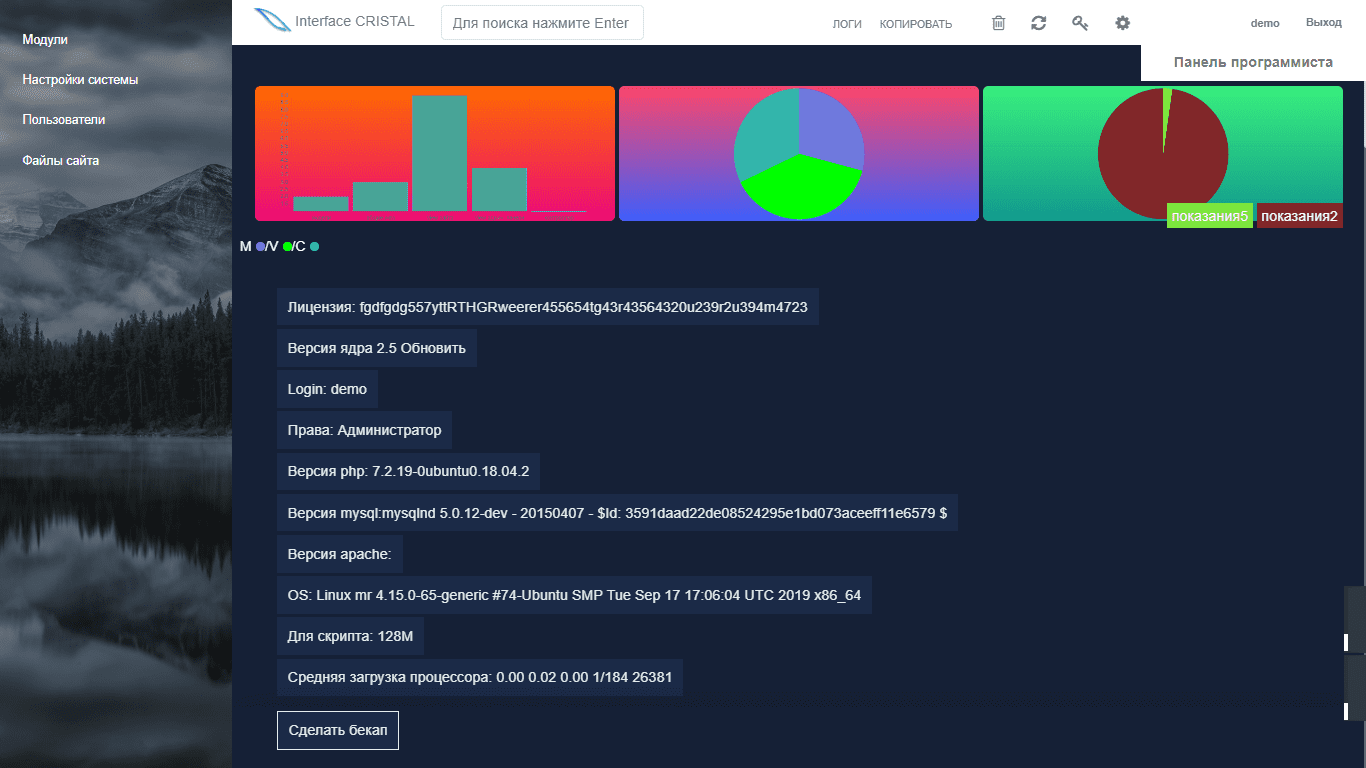Image resolution: width=1366 pixels, height=768 pixels.
Task: Open settings via the gear icon
Action: (x=1122, y=23)
